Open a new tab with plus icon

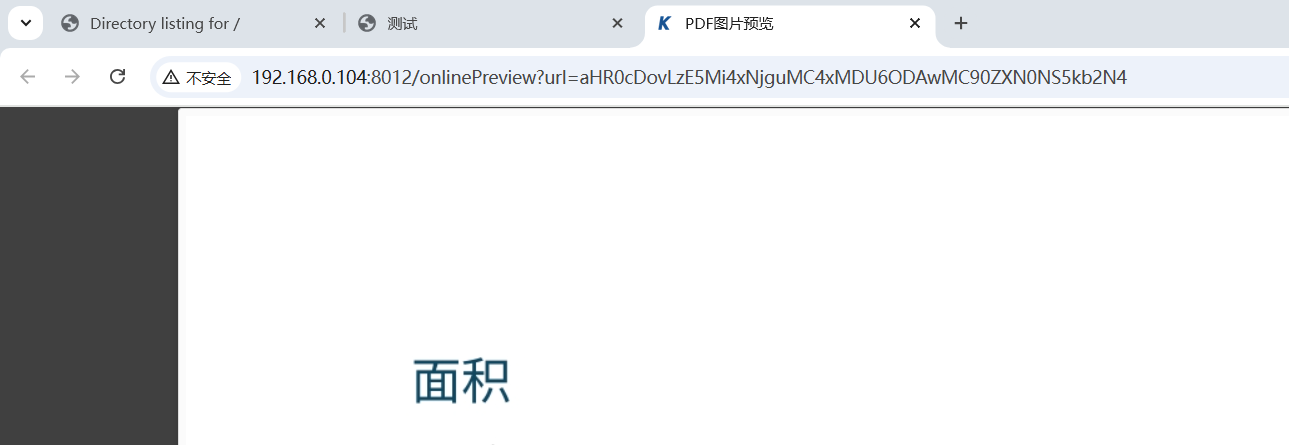pos(961,23)
